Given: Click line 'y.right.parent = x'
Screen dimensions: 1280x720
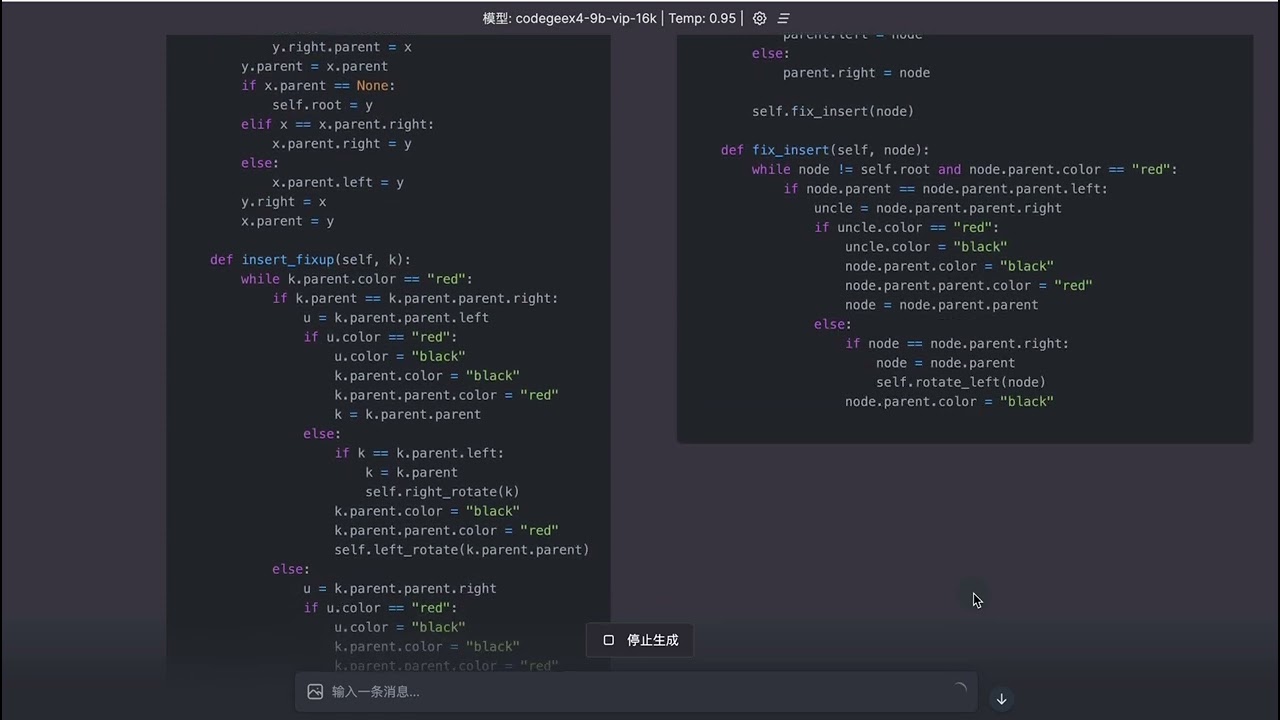Looking at the screenshot, I should point(342,47).
